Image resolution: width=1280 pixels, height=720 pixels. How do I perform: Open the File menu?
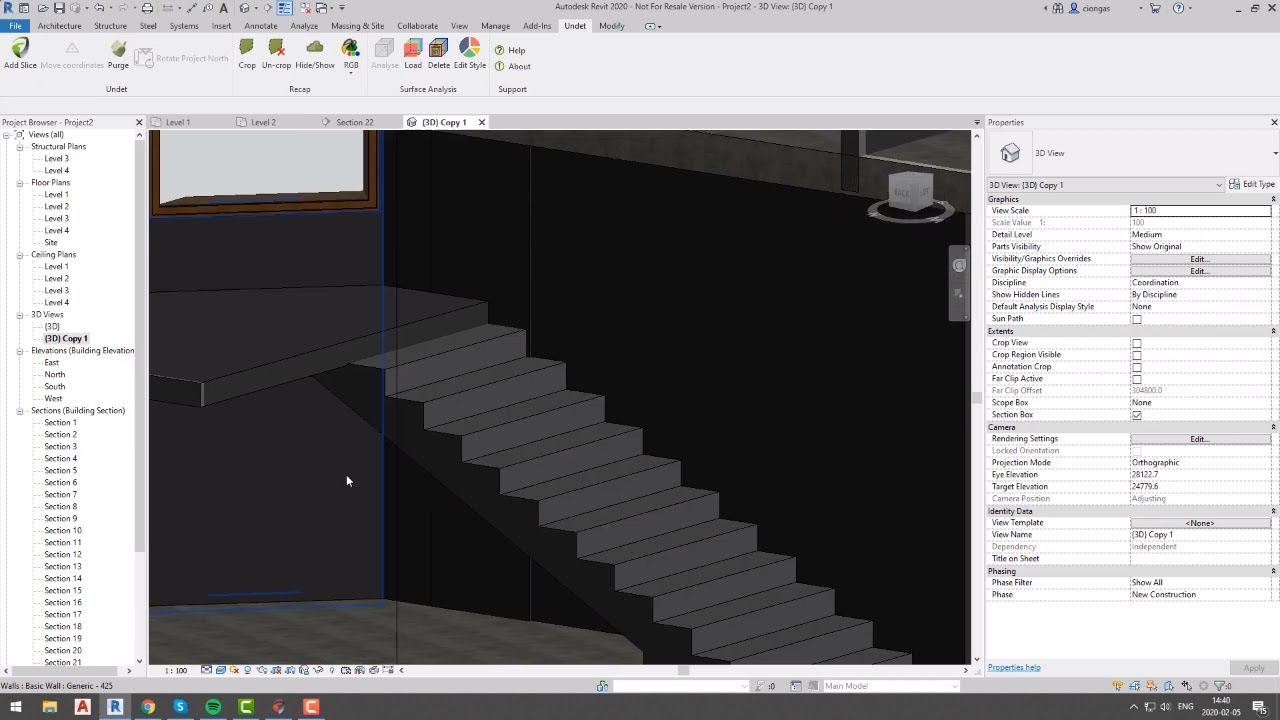tap(15, 26)
